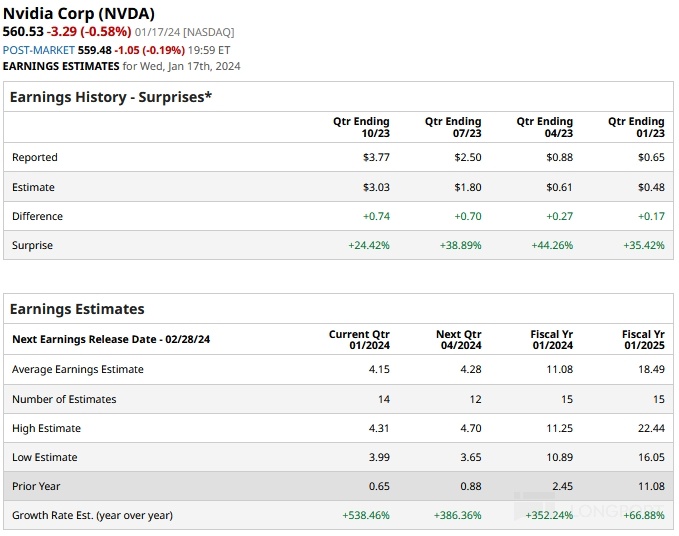Screen dimensions: 679x536
Task: Select the Difference row label
Action: [37, 216]
